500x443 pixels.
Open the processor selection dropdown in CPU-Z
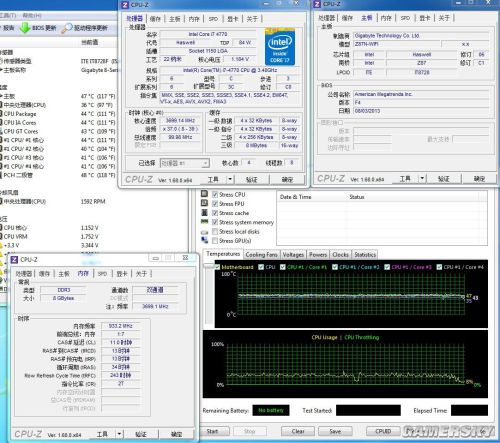pos(185,163)
